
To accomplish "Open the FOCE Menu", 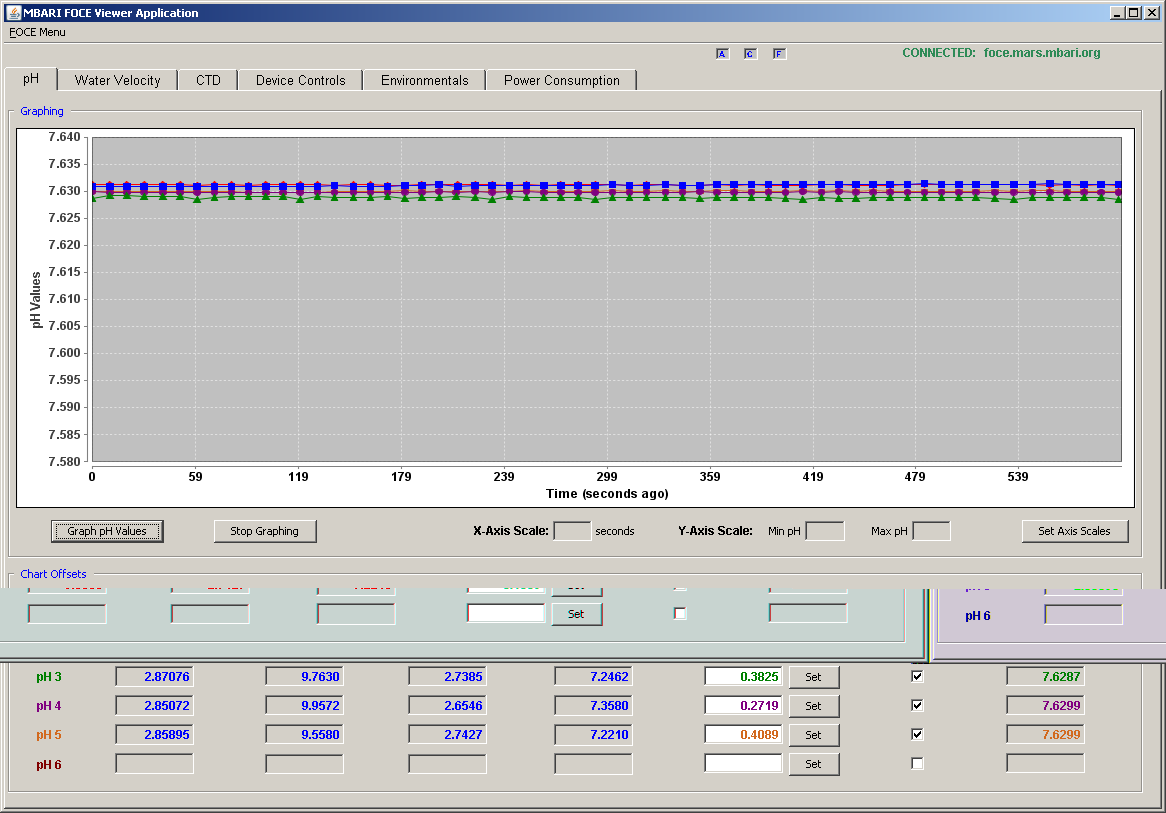I will pyautogui.click(x=37, y=32).
